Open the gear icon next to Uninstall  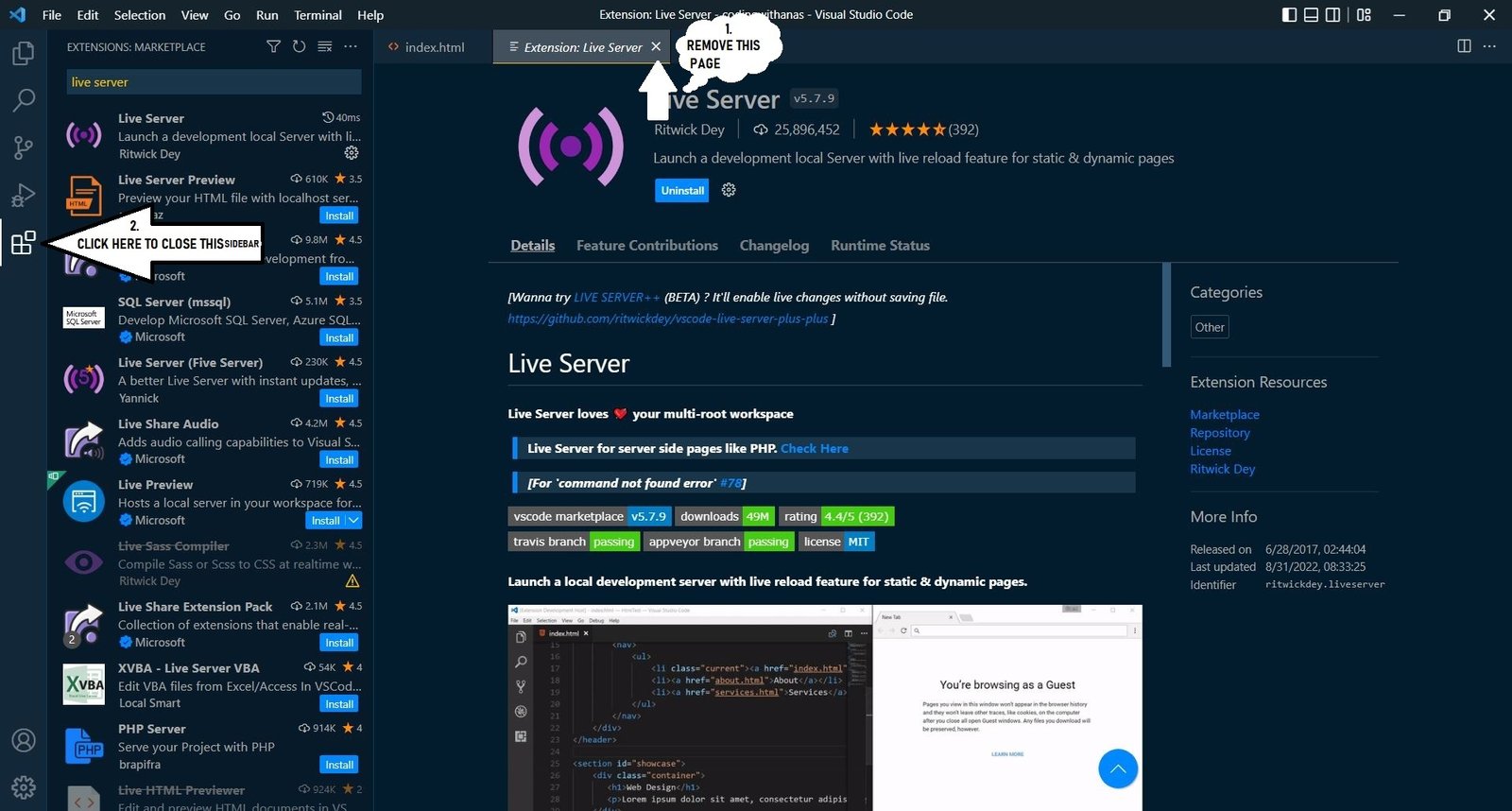729,190
